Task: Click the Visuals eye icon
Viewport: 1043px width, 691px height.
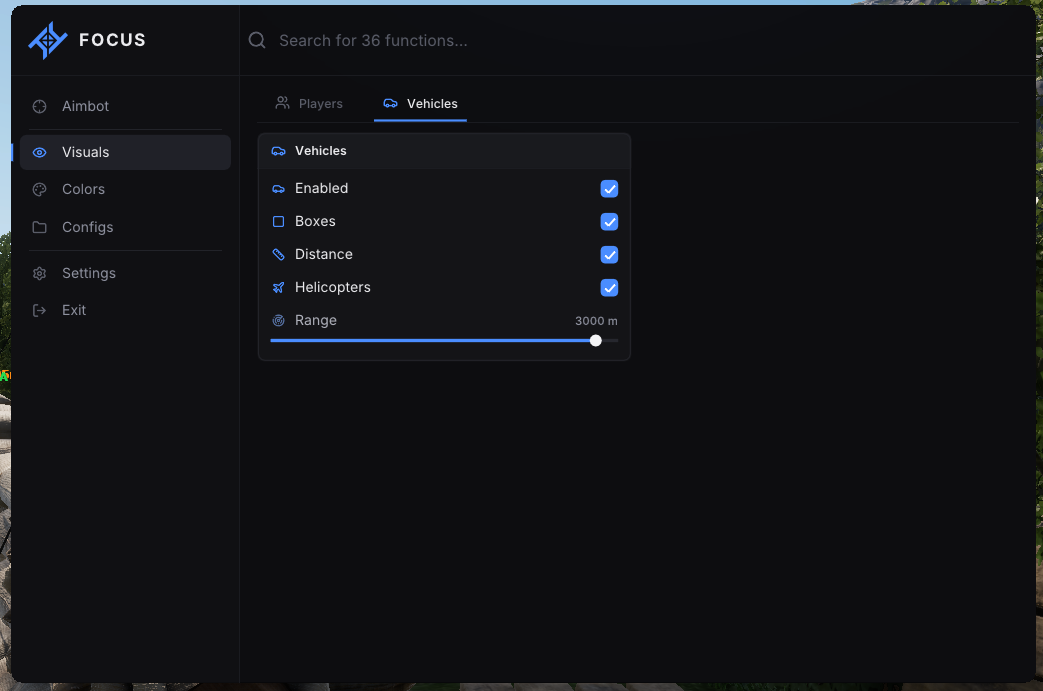Action: point(39,152)
